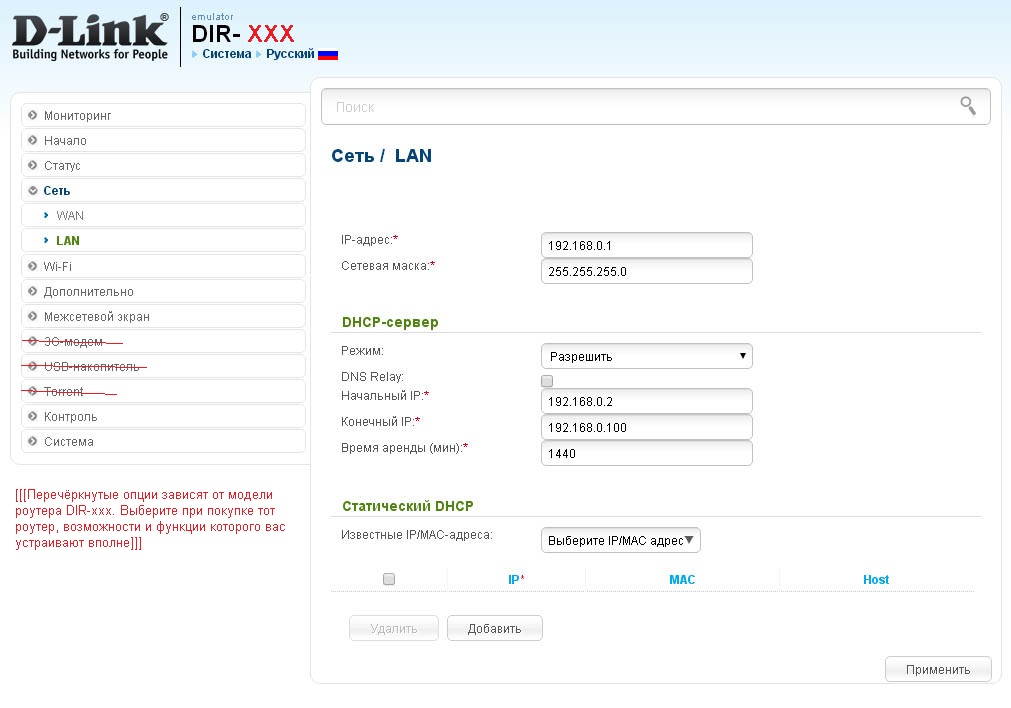1011x708 pixels.
Task: Open the Wi-Fi menu item
Action: coord(163,266)
